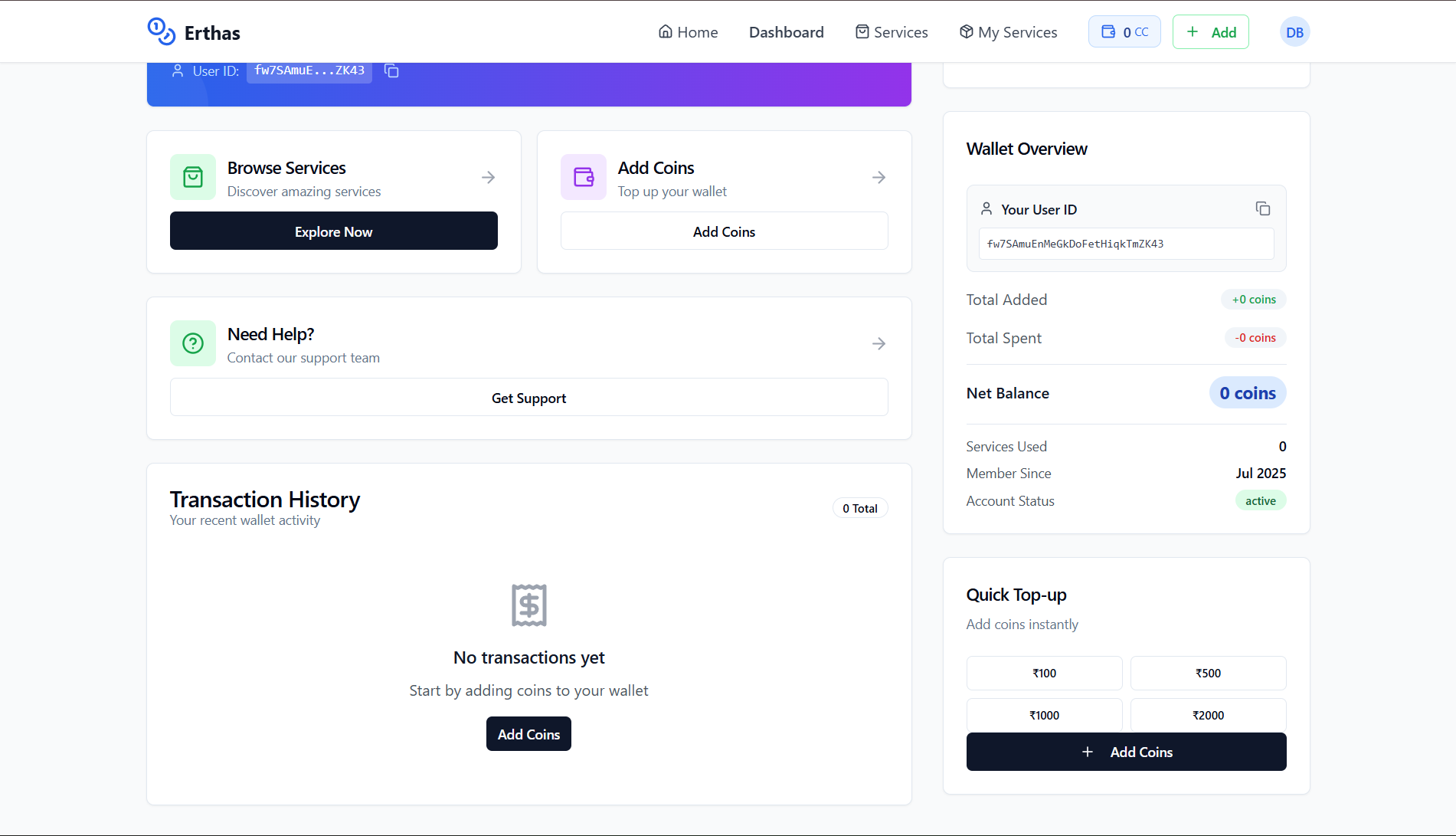This screenshot has width=1456, height=836.
Task: Click the dark Add Coins button in Quick Top-up
Action: coord(1127,752)
